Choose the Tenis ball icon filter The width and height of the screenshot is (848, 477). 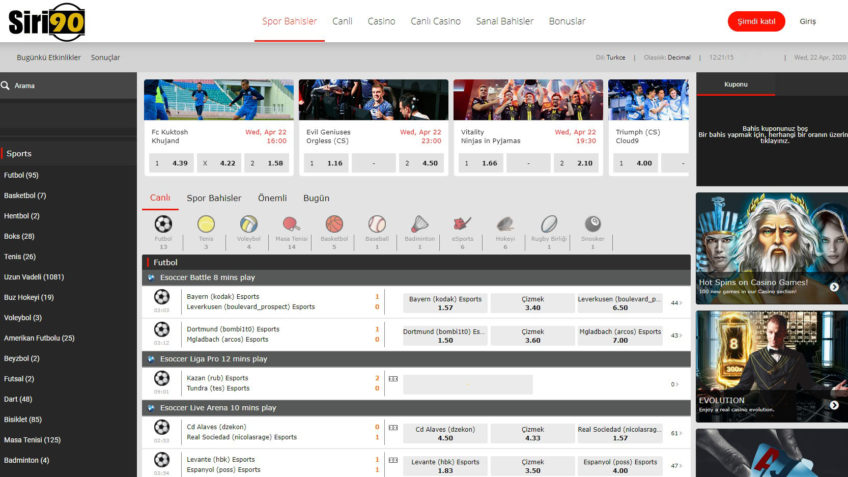click(206, 225)
